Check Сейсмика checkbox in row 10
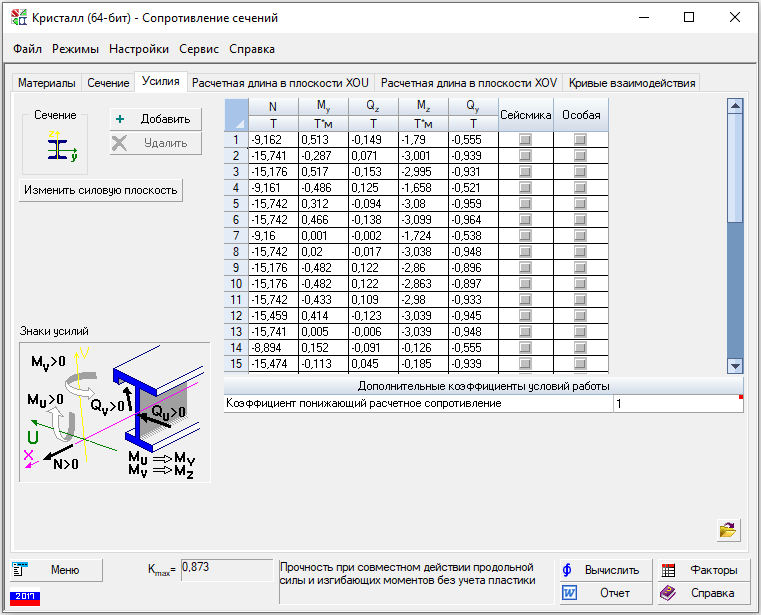Screen dimensions: 761x615 (x=525, y=284)
